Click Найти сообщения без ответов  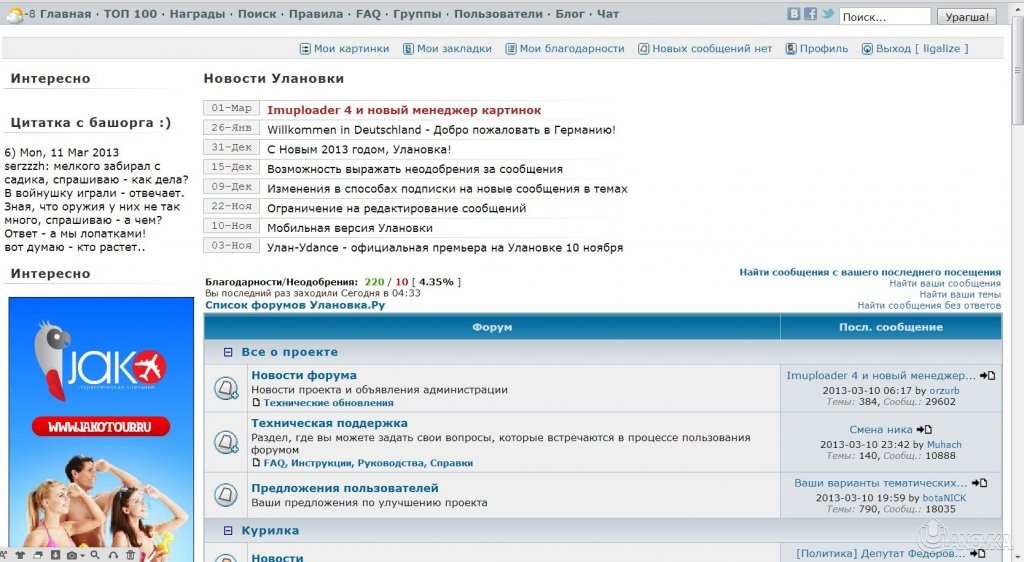coord(929,305)
